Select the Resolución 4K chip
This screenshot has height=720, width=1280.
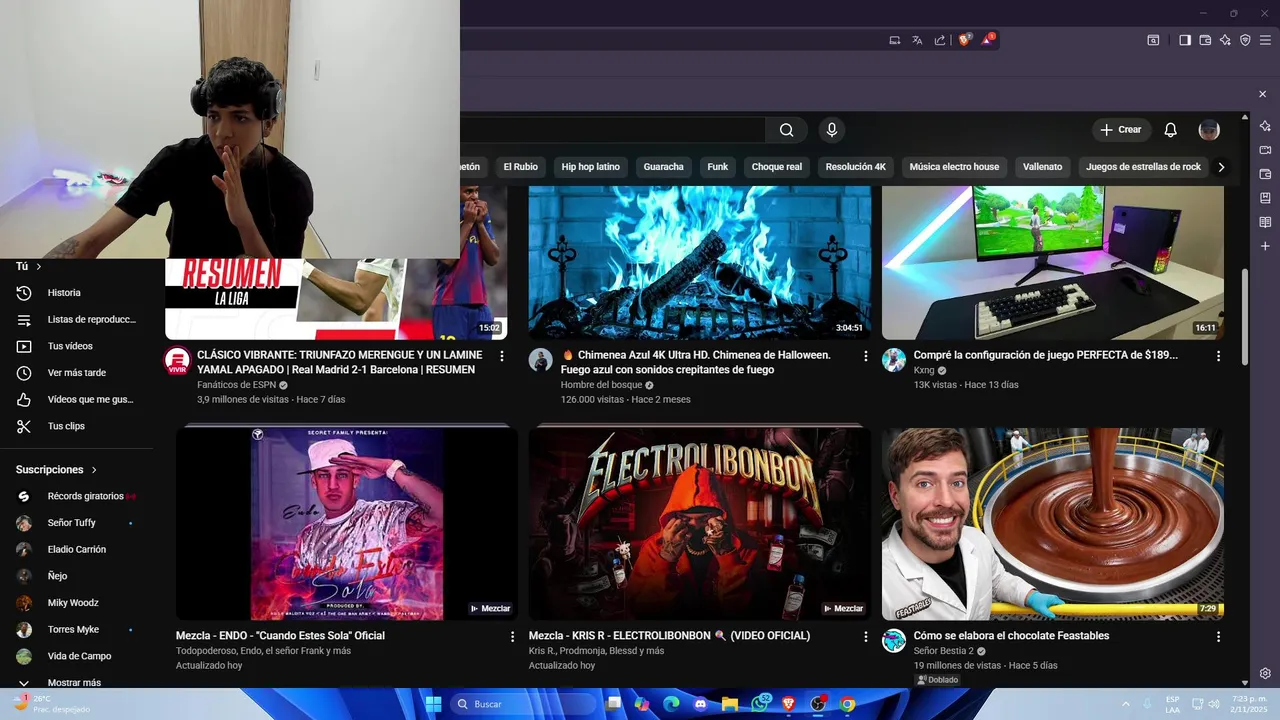[856, 167]
